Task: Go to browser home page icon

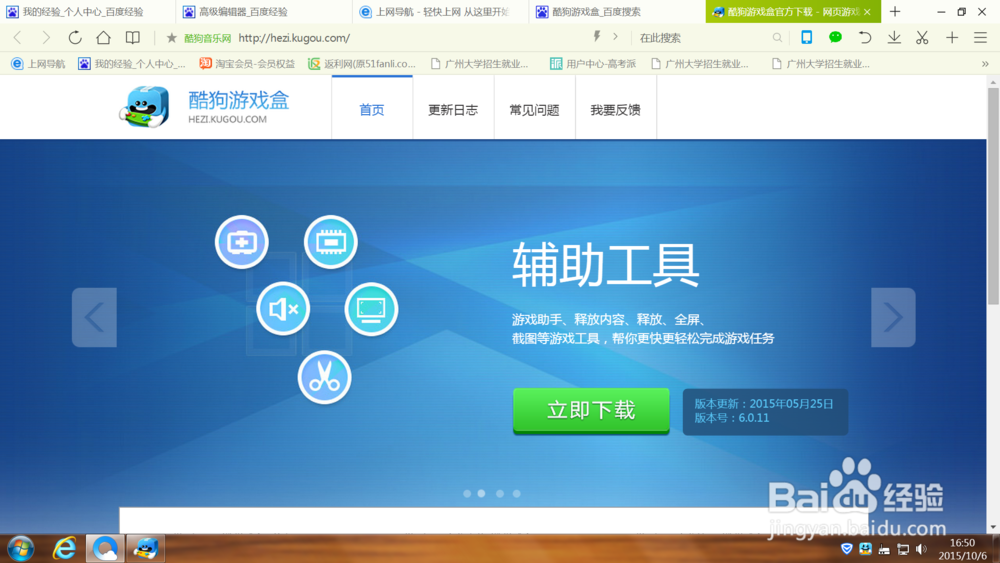Action: click(x=103, y=38)
